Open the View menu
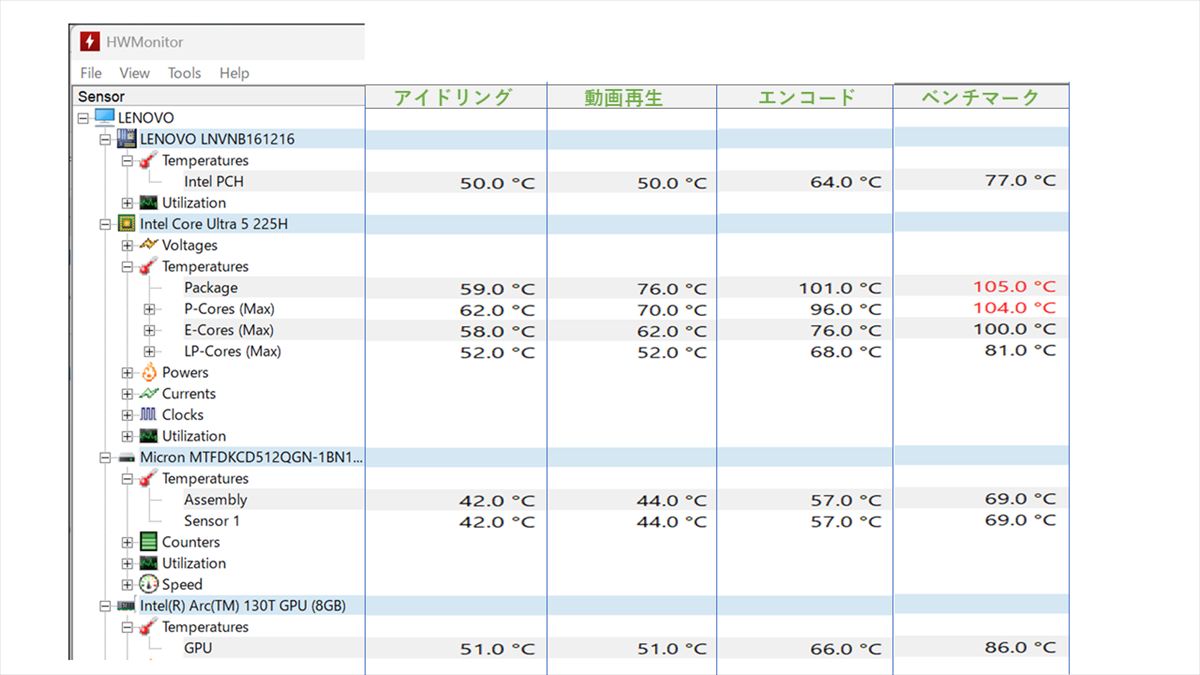Image resolution: width=1200 pixels, height=675 pixels. [134, 73]
